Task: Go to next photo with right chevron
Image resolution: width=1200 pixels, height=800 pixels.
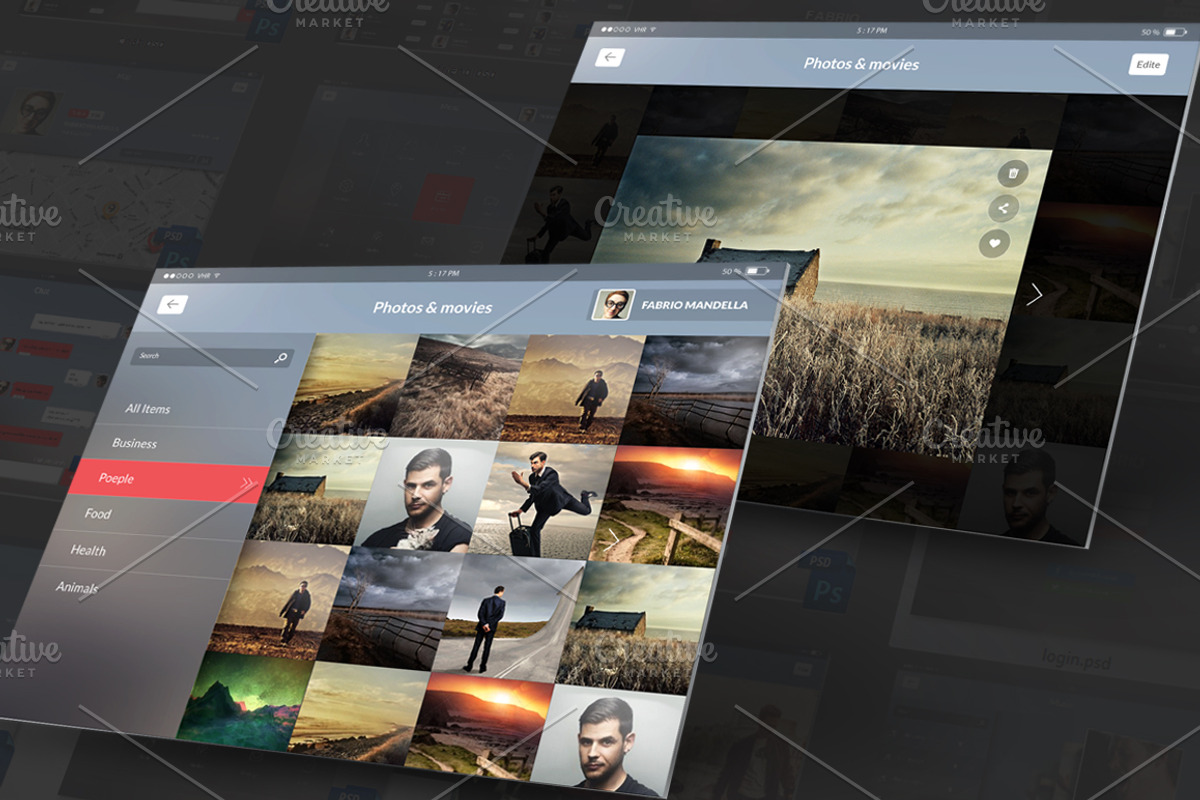Action: click(1035, 293)
